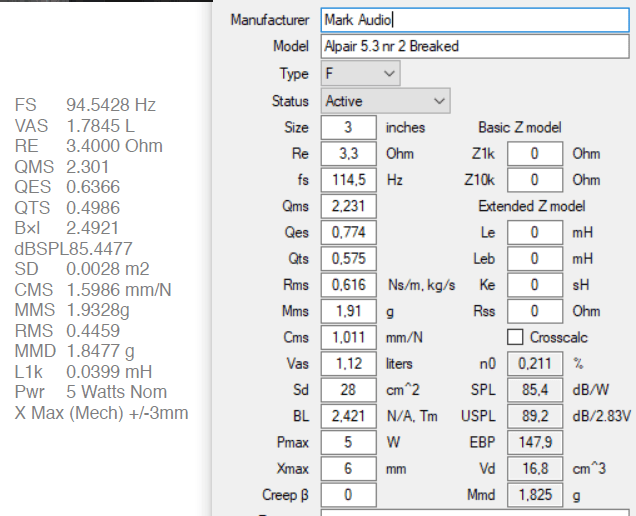This screenshot has height=516, width=636.
Task: Click the MMS 1.9328g spec line
Action: tap(72, 310)
